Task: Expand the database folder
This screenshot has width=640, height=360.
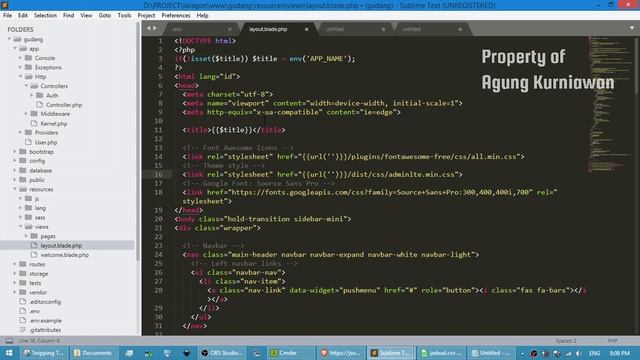Action: pyautogui.click(x=15, y=170)
